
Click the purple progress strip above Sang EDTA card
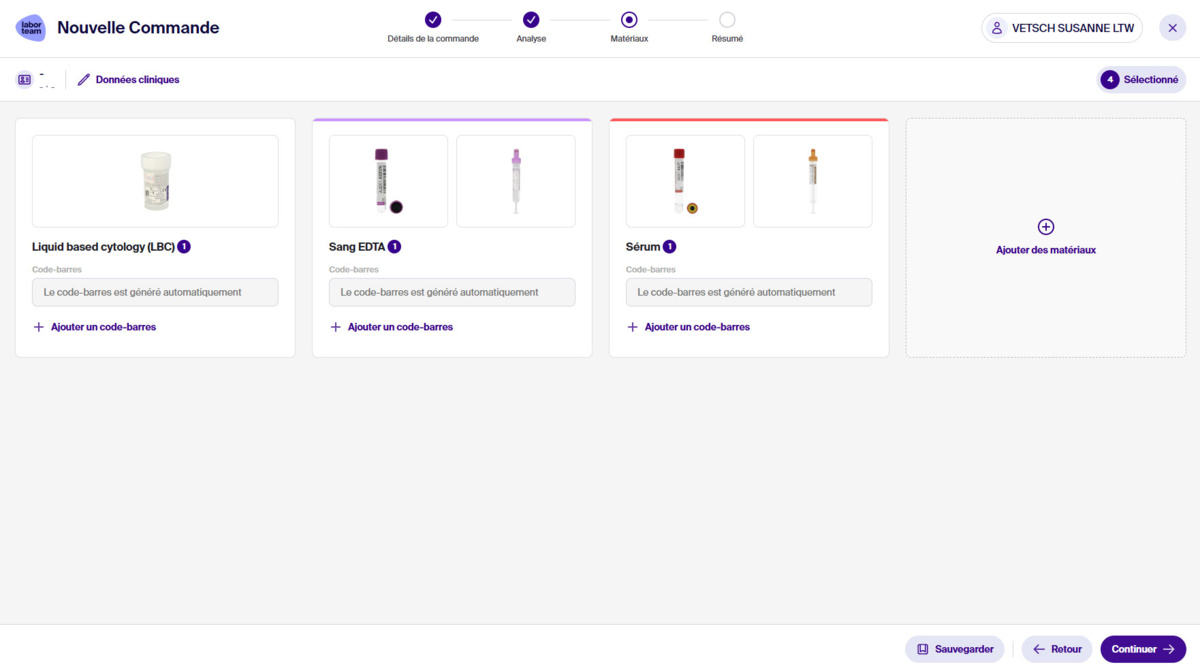click(x=451, y=118)
